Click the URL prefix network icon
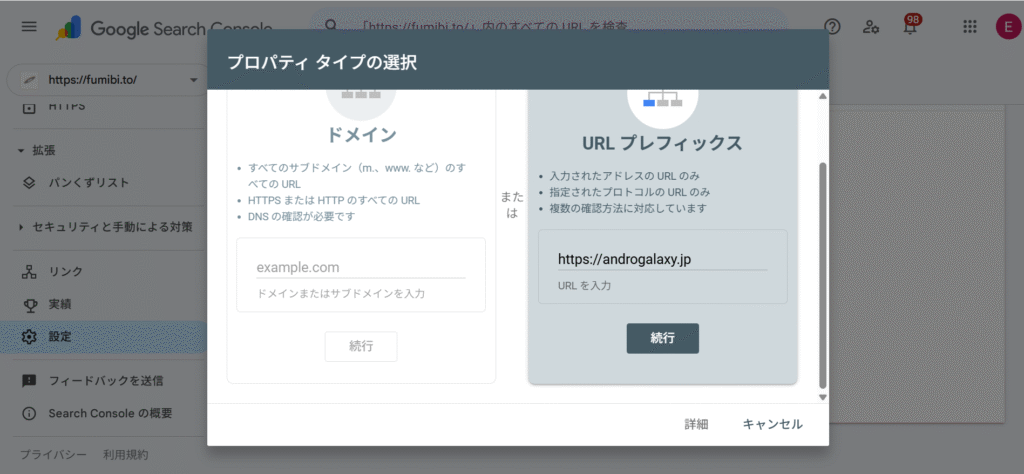1024x474 pixels. click(x=663, y=98)
